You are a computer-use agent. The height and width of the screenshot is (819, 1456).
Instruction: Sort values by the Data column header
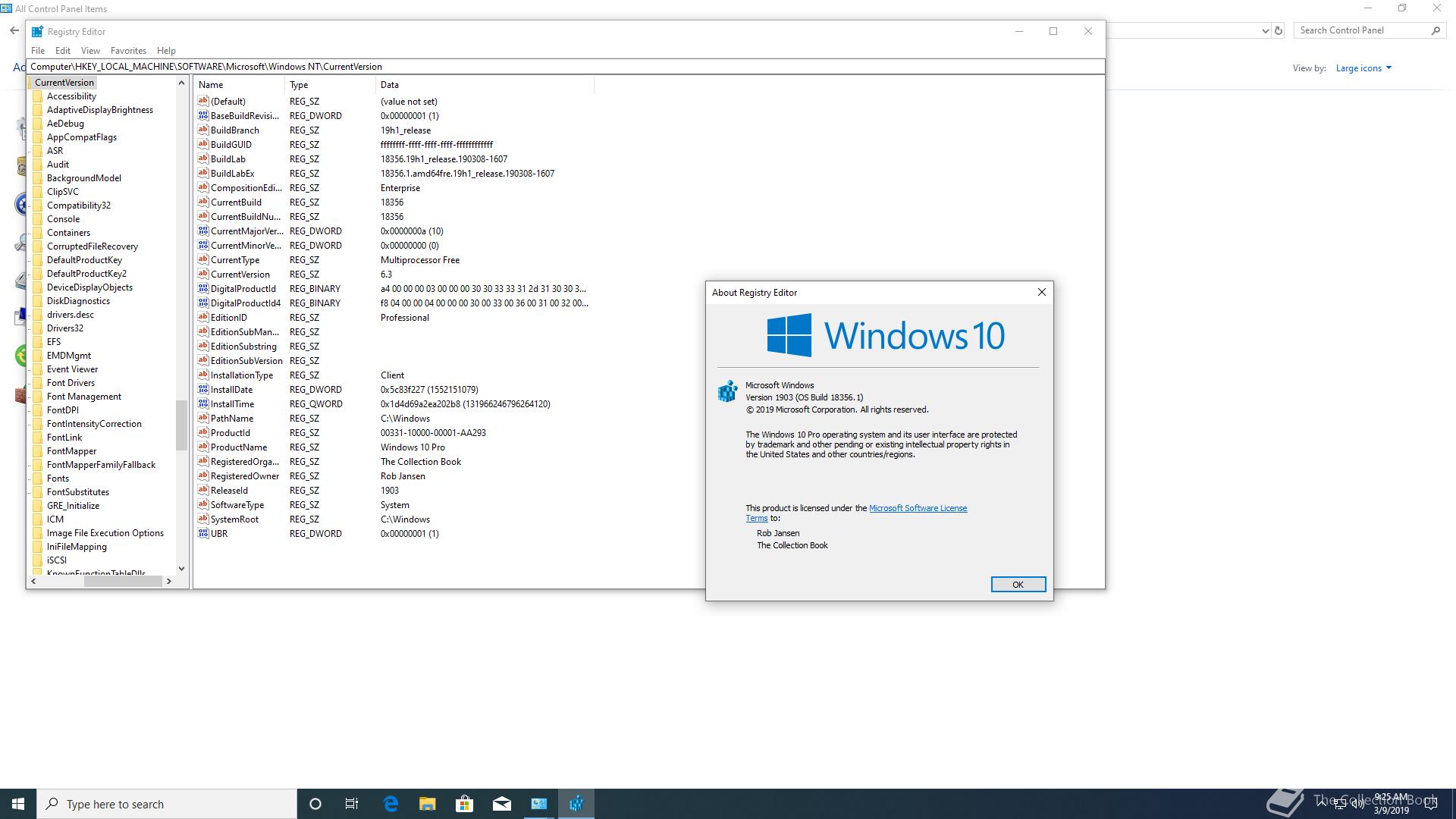pos(485,85)
